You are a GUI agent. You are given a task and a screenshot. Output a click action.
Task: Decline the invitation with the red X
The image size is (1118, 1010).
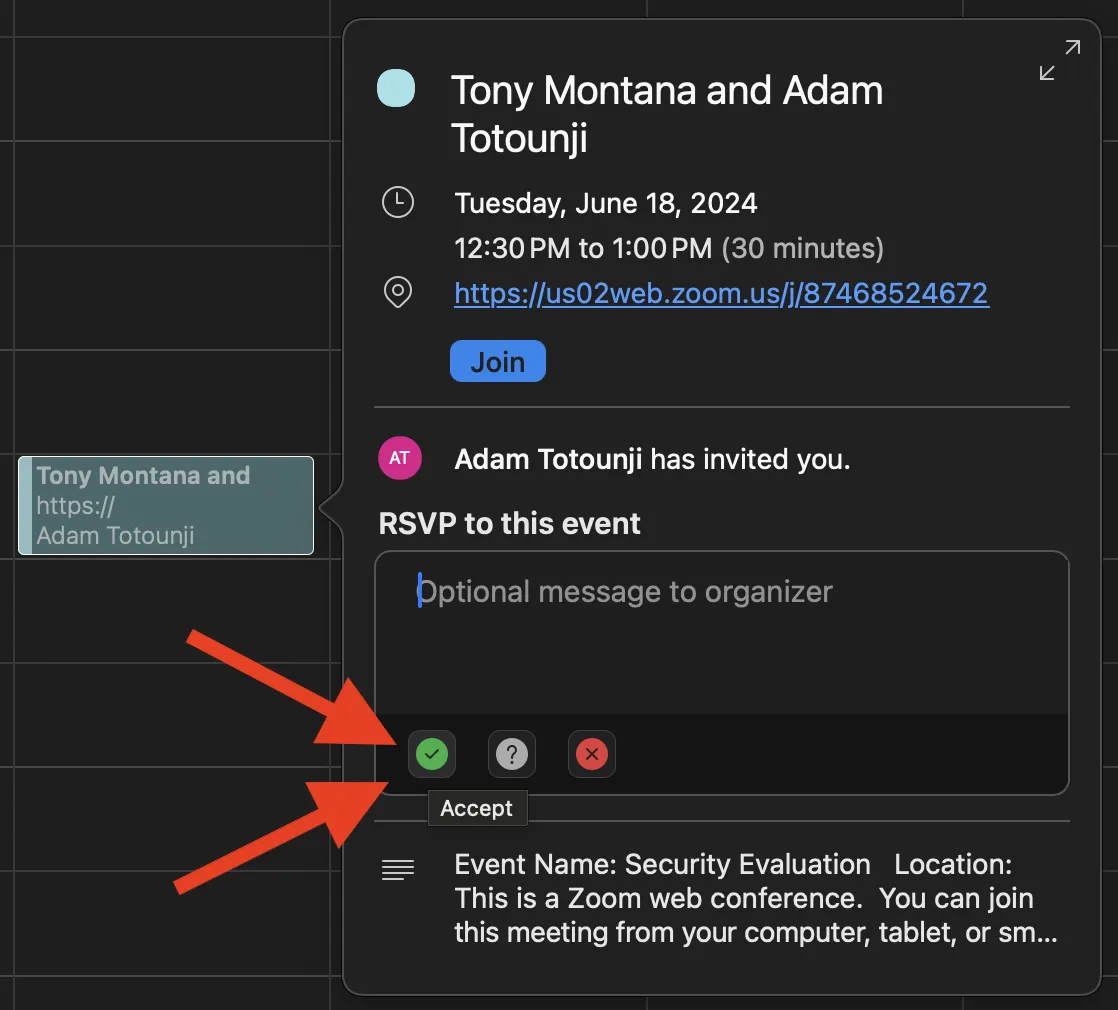tap(592, 754)
